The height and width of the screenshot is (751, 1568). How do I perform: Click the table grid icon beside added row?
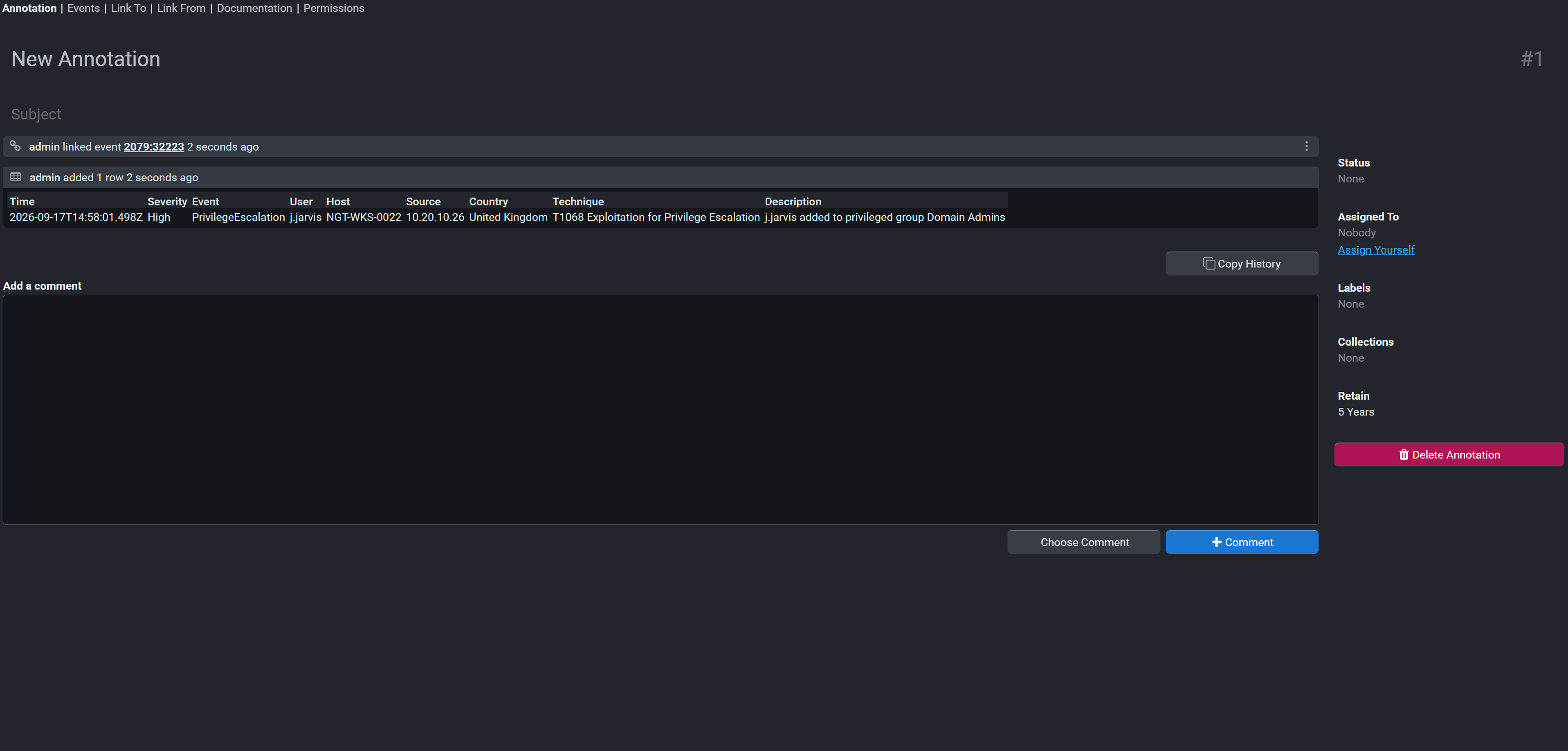[16, 177]
